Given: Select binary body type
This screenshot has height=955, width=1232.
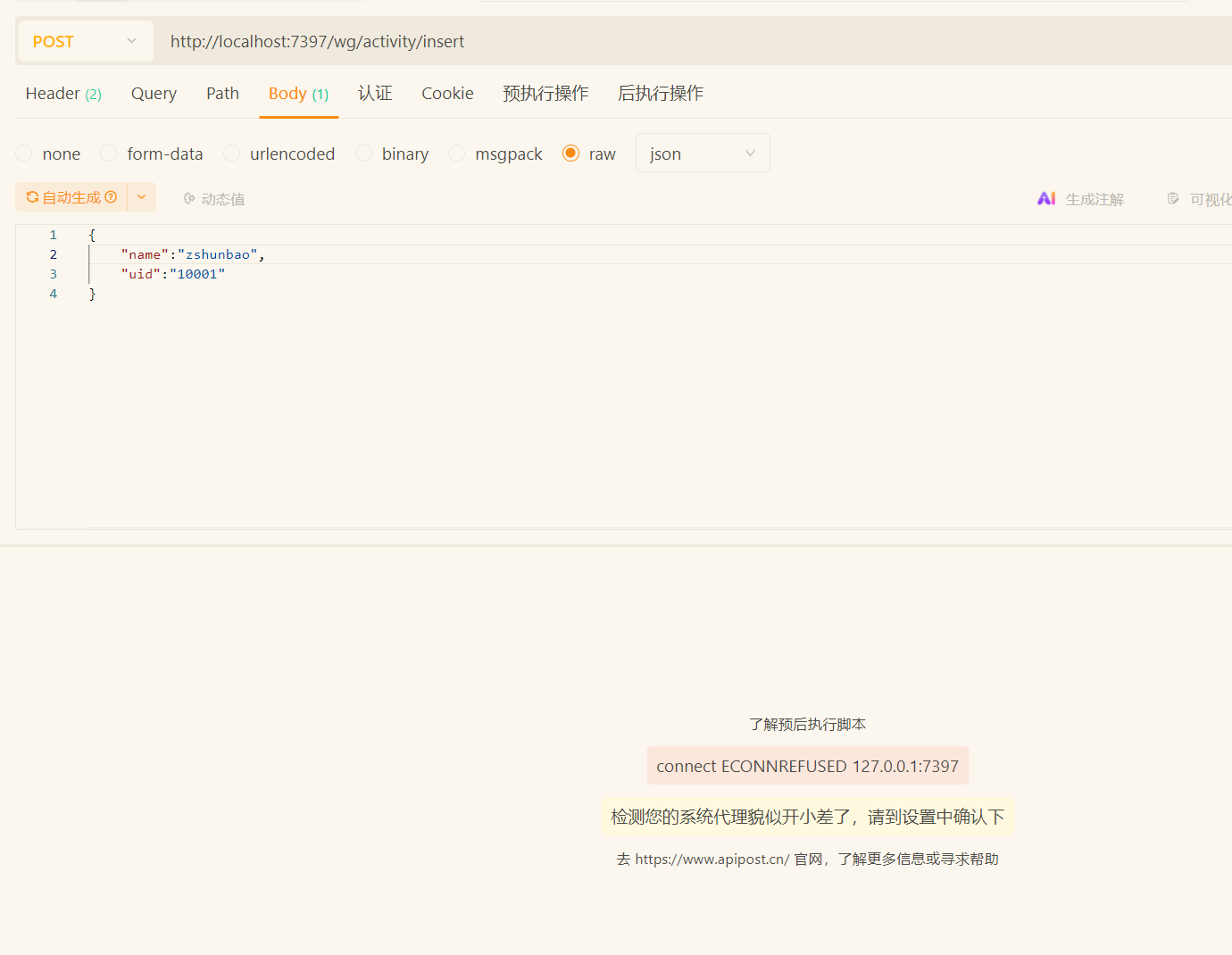Looking at the screenshot, I should point(363,154).
